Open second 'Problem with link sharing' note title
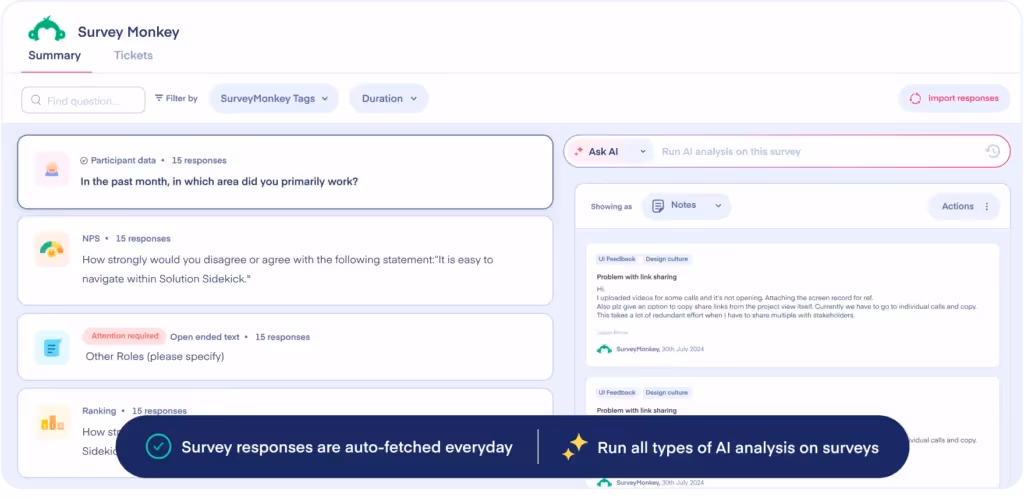Screen dimensions: 1024x499 click(x=637, y=410)
